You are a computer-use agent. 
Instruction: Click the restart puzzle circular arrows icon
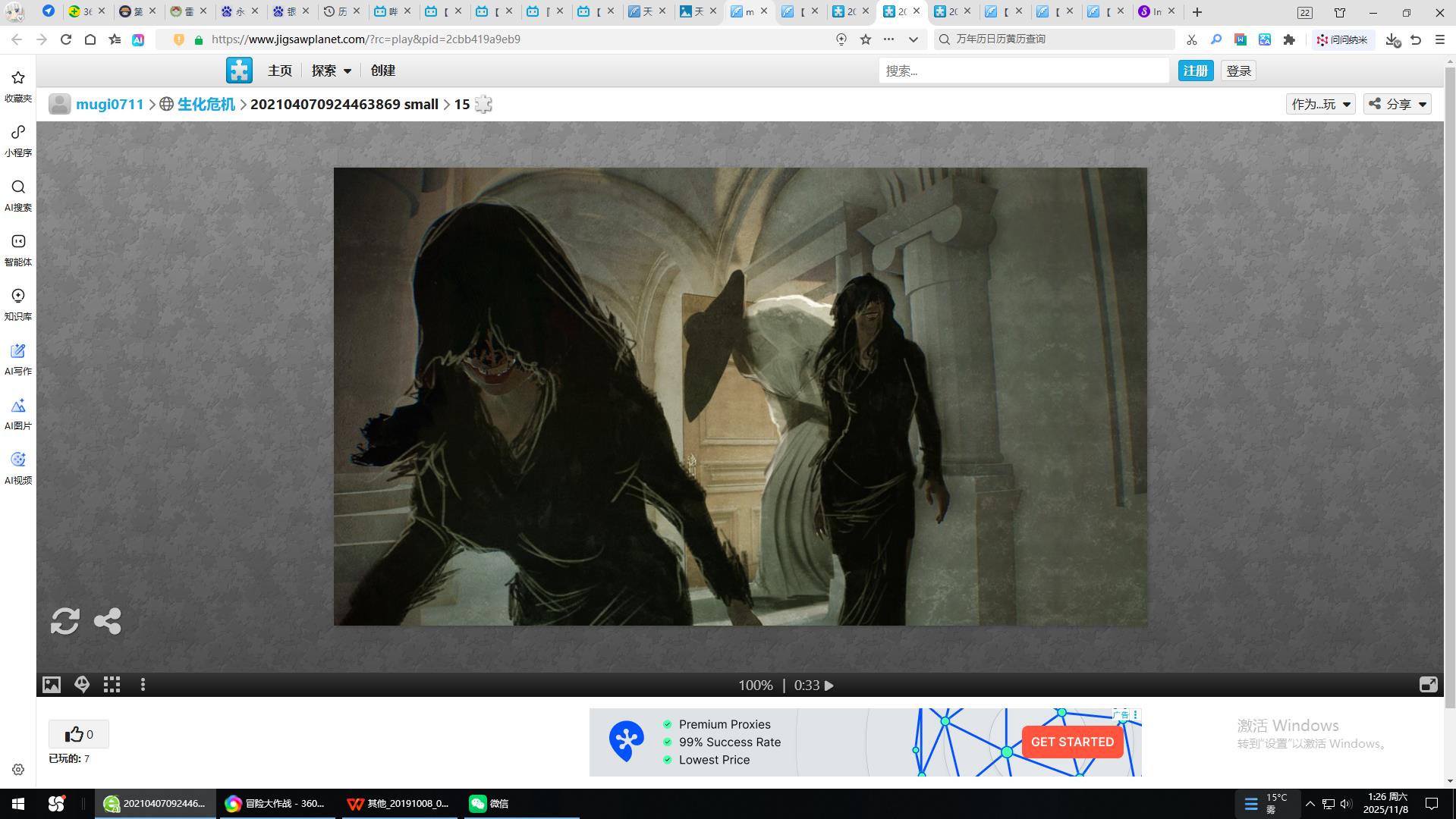pyautogui.click(x=64, y=621)
